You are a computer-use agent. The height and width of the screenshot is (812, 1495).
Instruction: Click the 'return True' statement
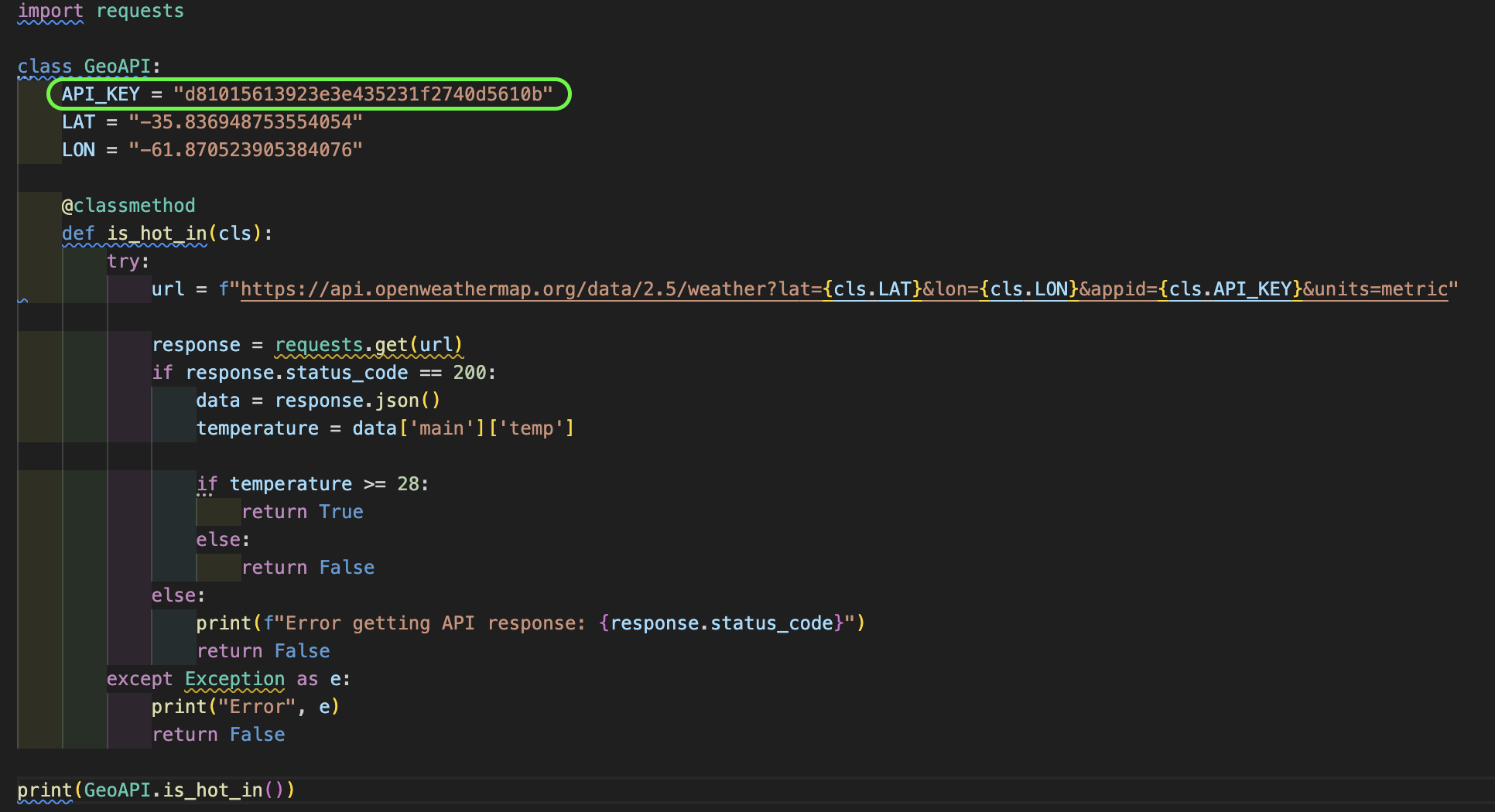click(x=303, y=512)
